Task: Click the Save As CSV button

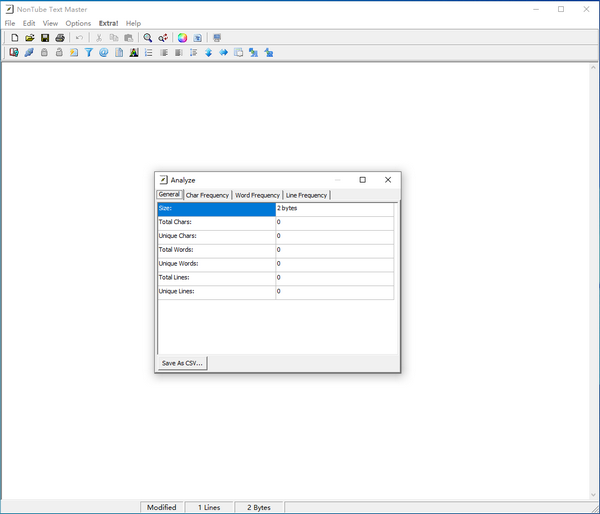Action: point(182,363)
